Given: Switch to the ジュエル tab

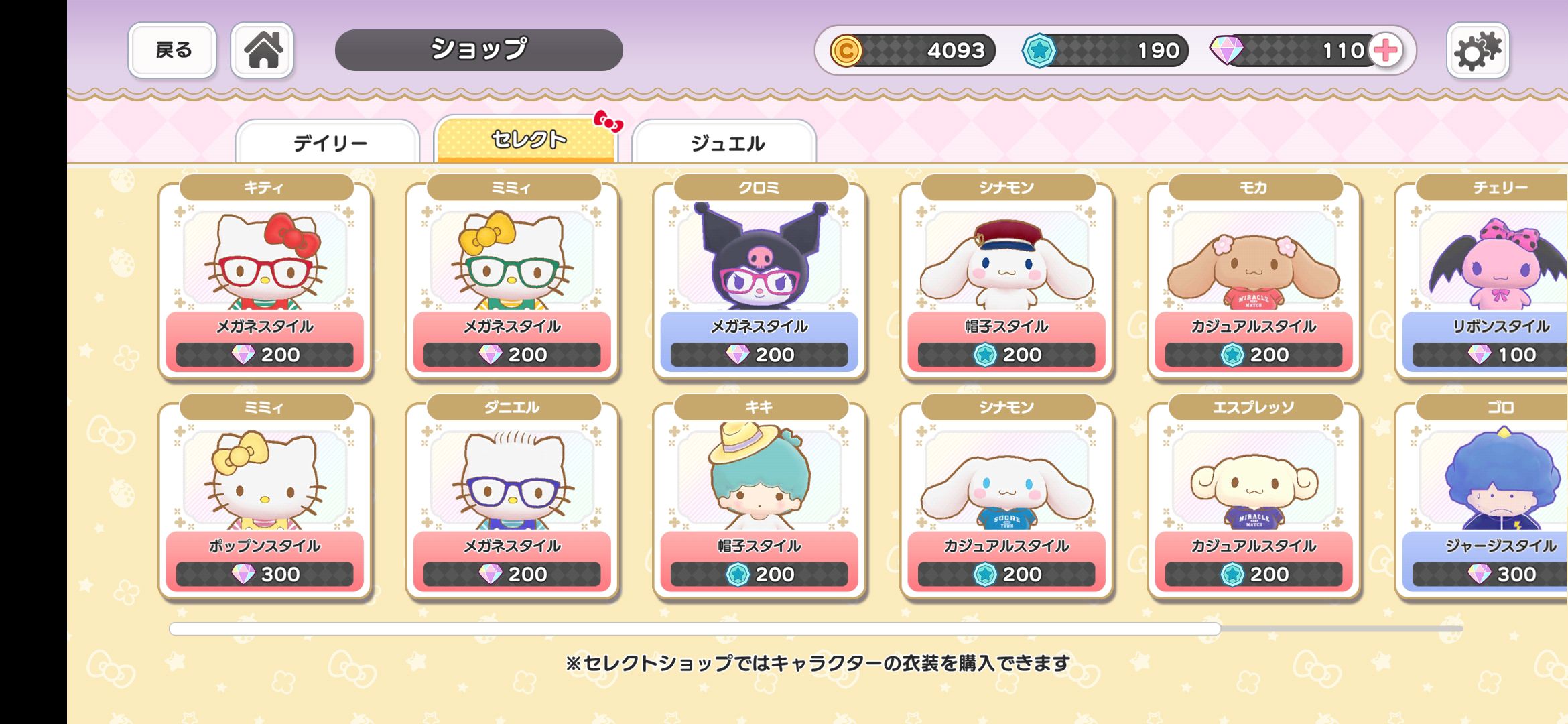Looking at the screenshot, I should pyautogui.click(x=725, y=142).
